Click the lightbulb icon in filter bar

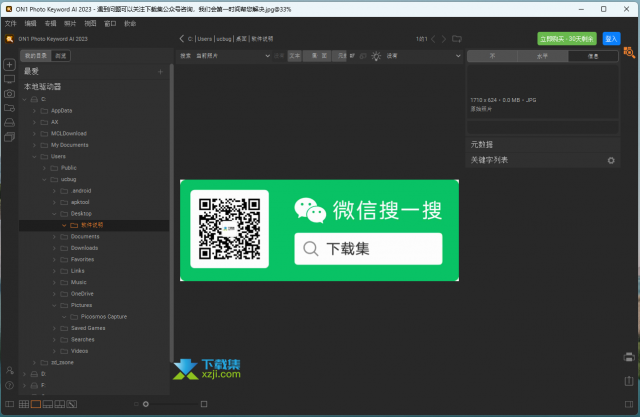pyautogui.click(x=376, y=56)
